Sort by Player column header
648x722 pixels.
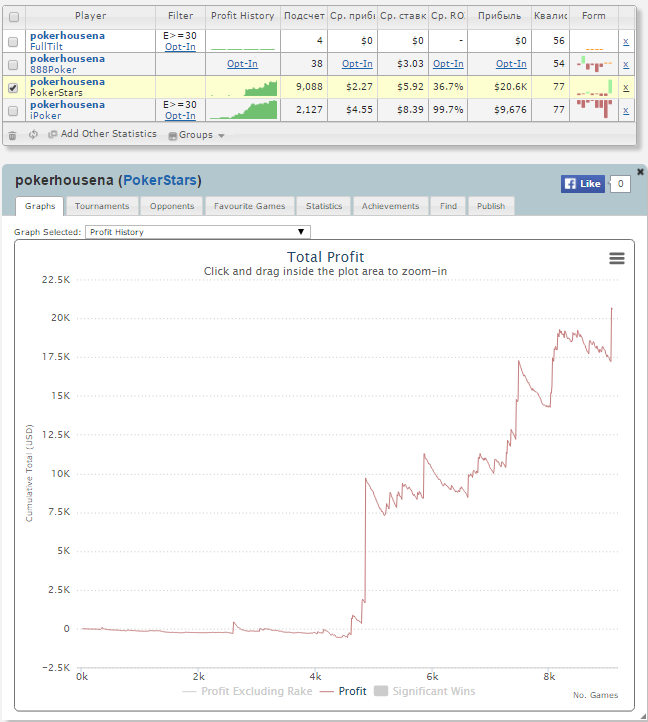[90, 16]
